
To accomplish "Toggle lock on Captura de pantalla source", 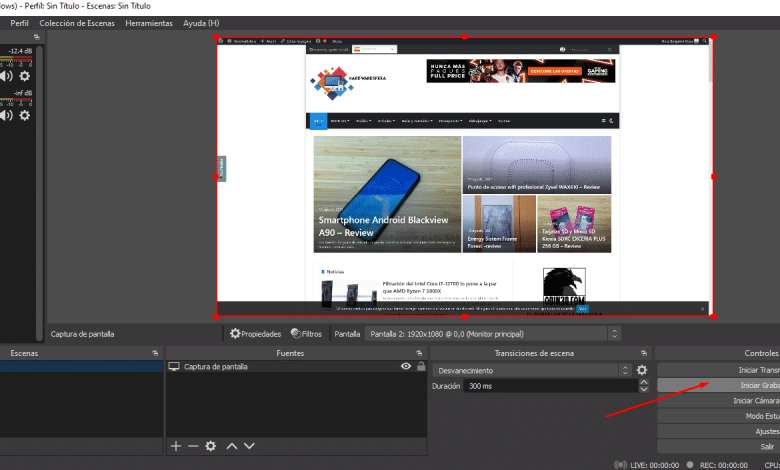I will pyautogui.click(x=421, y=367).
